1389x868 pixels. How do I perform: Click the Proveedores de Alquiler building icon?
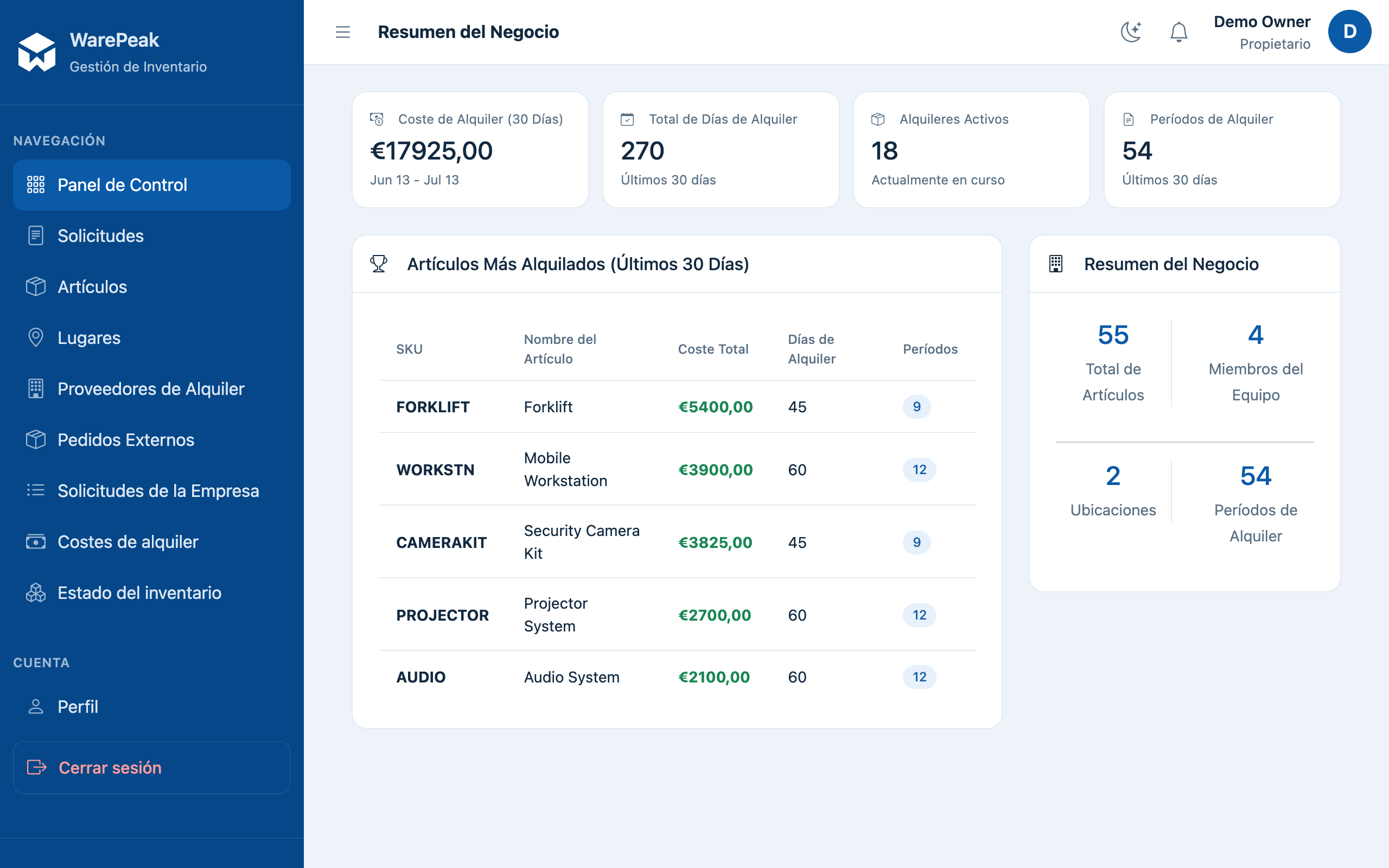pos(36,388)
